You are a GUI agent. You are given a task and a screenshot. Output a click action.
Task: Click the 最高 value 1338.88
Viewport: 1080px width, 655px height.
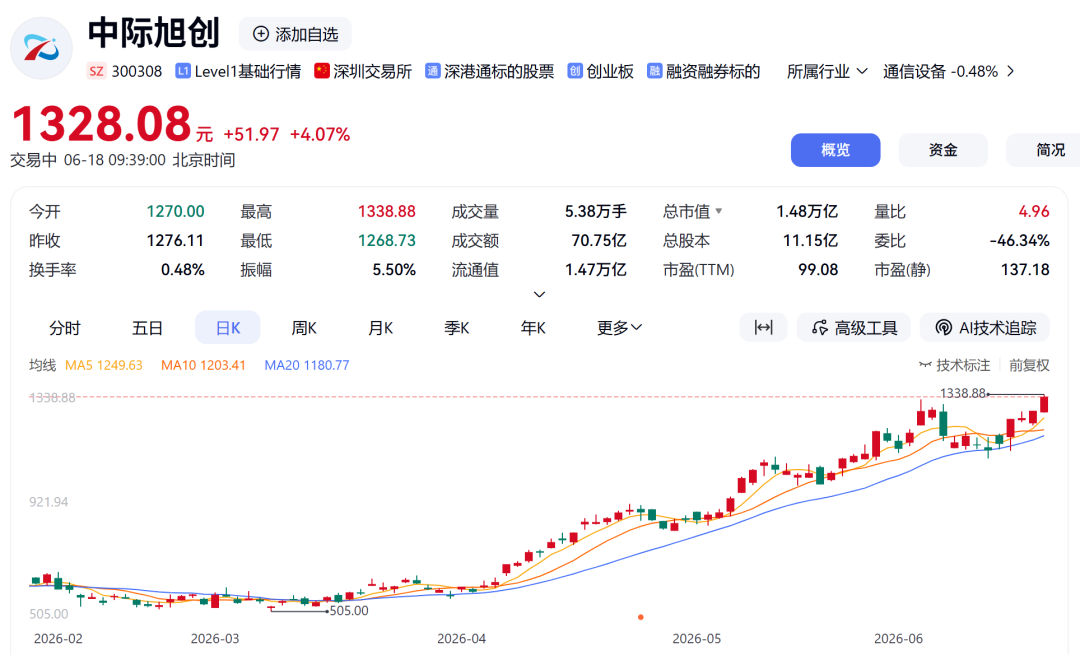point(386,211)
